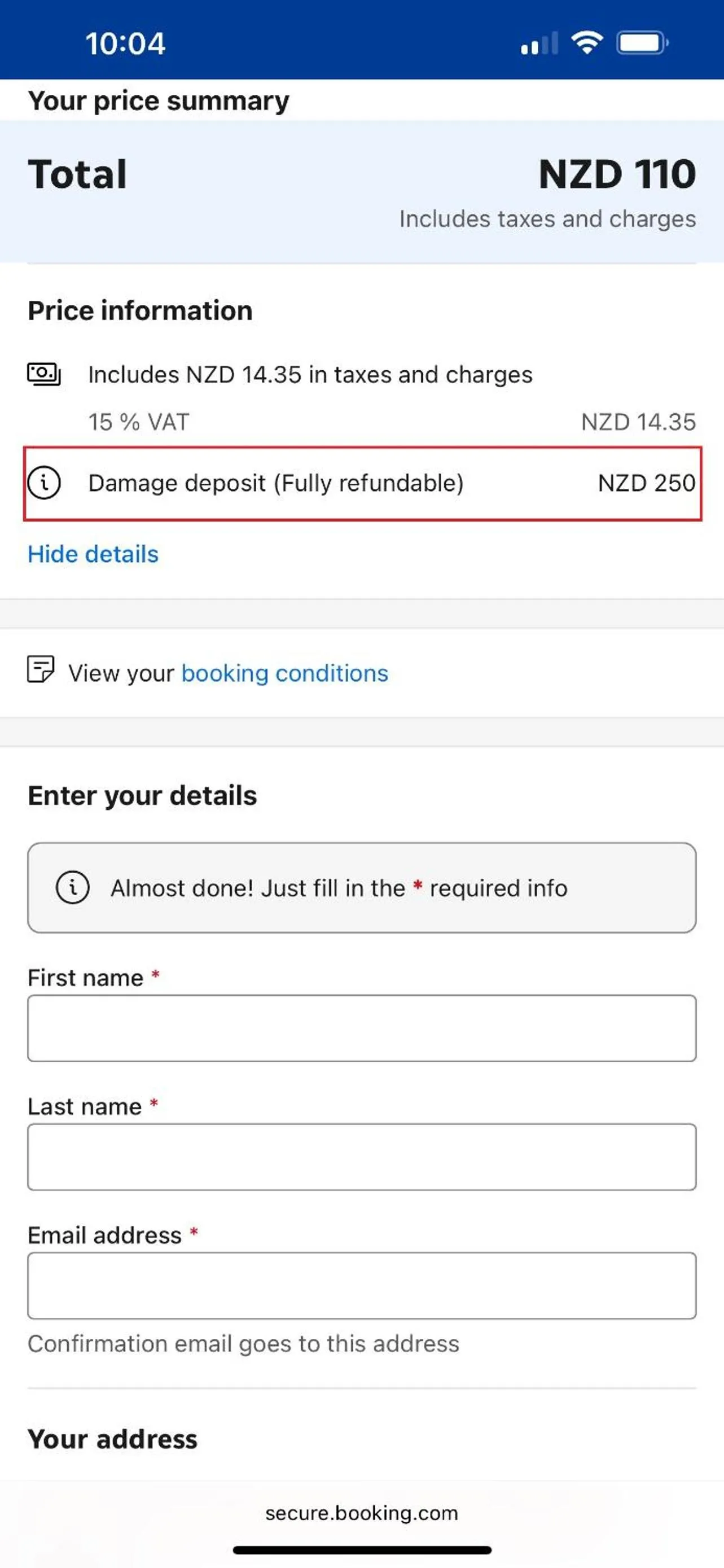Click the Damage deposit (Fully refundable) label

point(275,483)
